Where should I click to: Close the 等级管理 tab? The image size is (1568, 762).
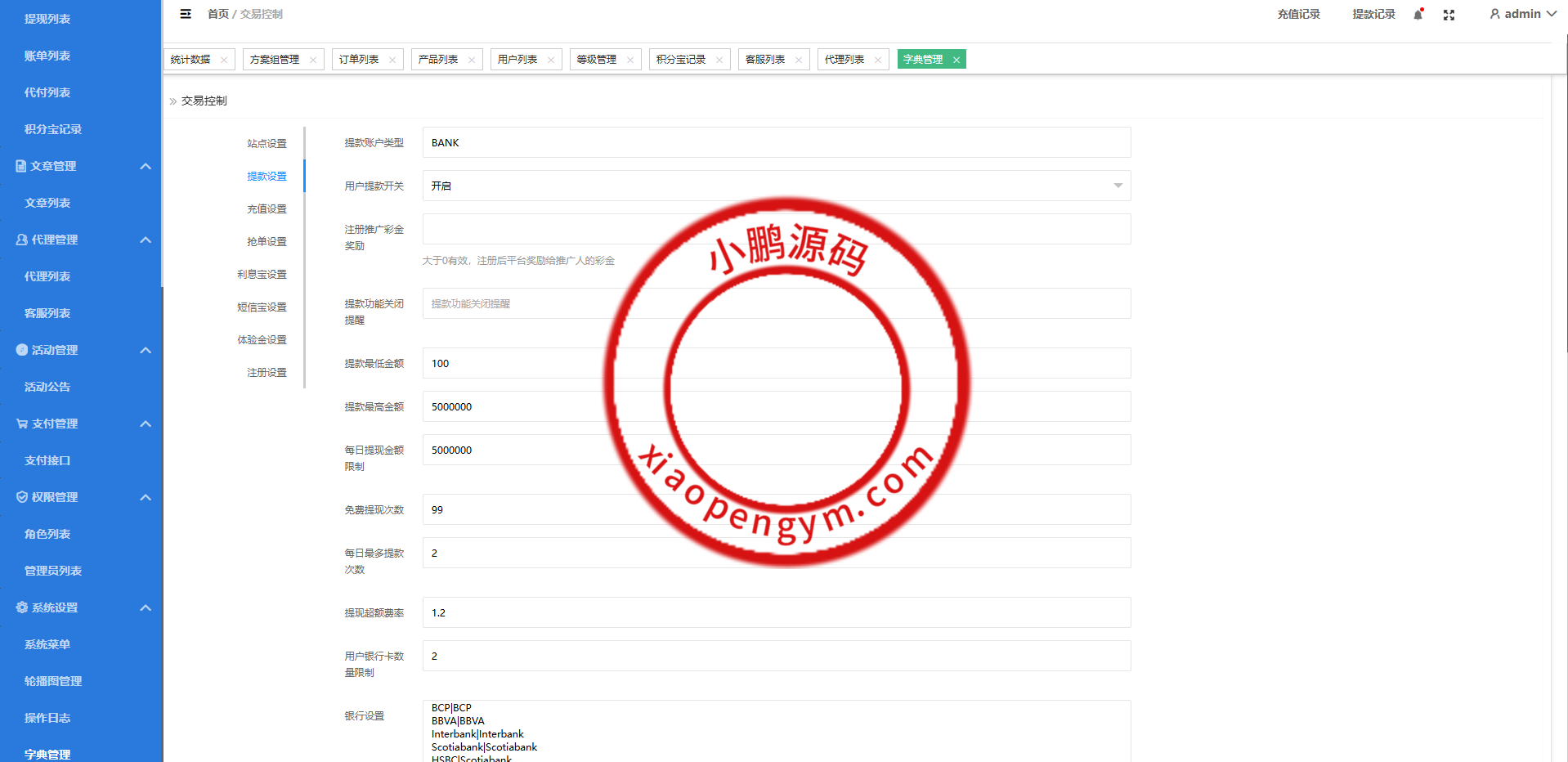630,60
